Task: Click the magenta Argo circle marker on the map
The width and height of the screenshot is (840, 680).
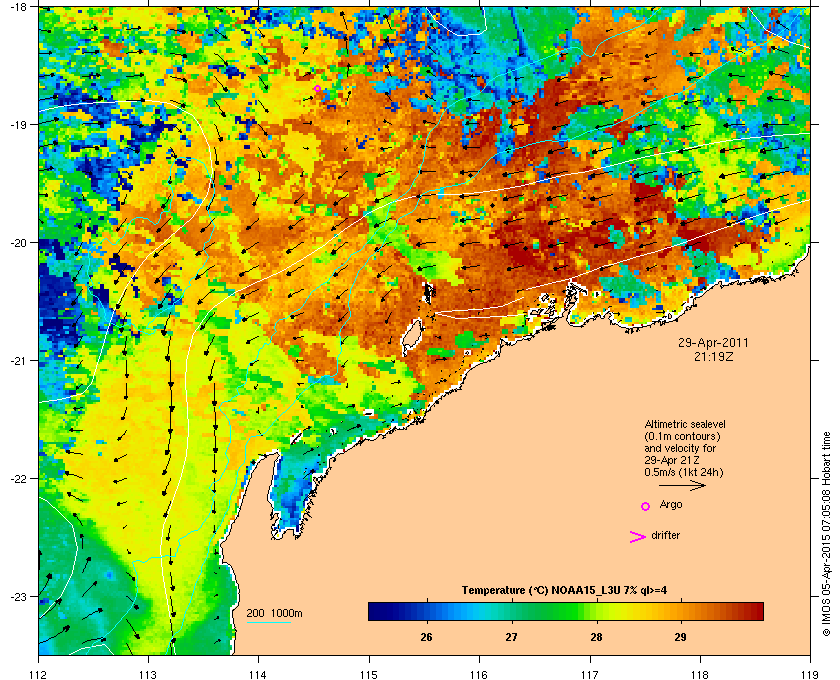Action: click(x=317, y=88)
